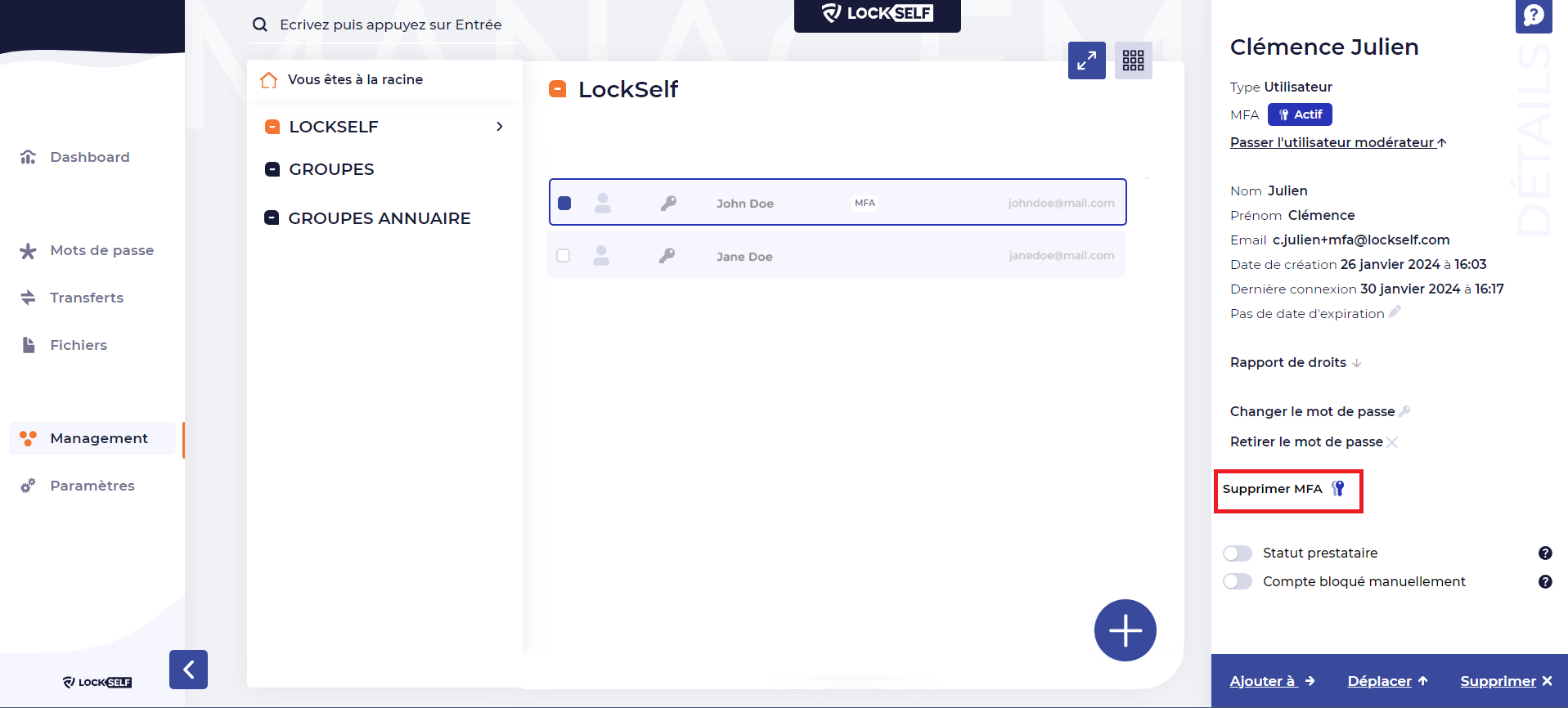The height and width of the screenshot is (708, 1568).
Task: Click the help question mark icon
Action: (x=1533, y=16)
